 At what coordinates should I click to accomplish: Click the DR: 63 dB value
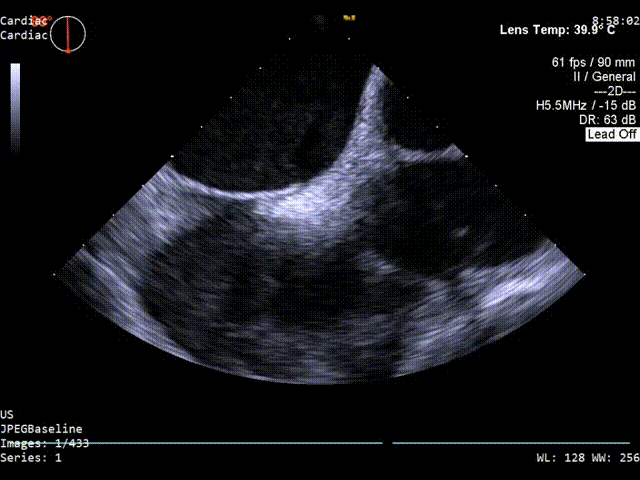coord(608,120)
